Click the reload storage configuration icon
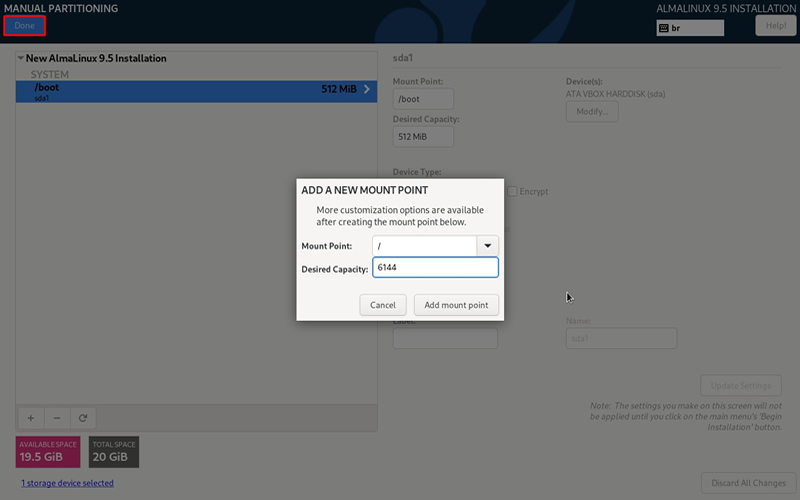 83,418
